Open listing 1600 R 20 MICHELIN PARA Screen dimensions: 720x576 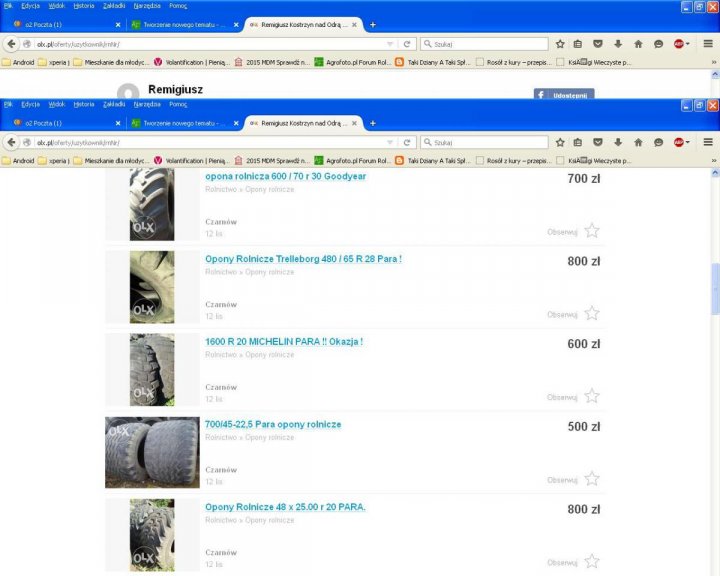[x=283, y=342]
